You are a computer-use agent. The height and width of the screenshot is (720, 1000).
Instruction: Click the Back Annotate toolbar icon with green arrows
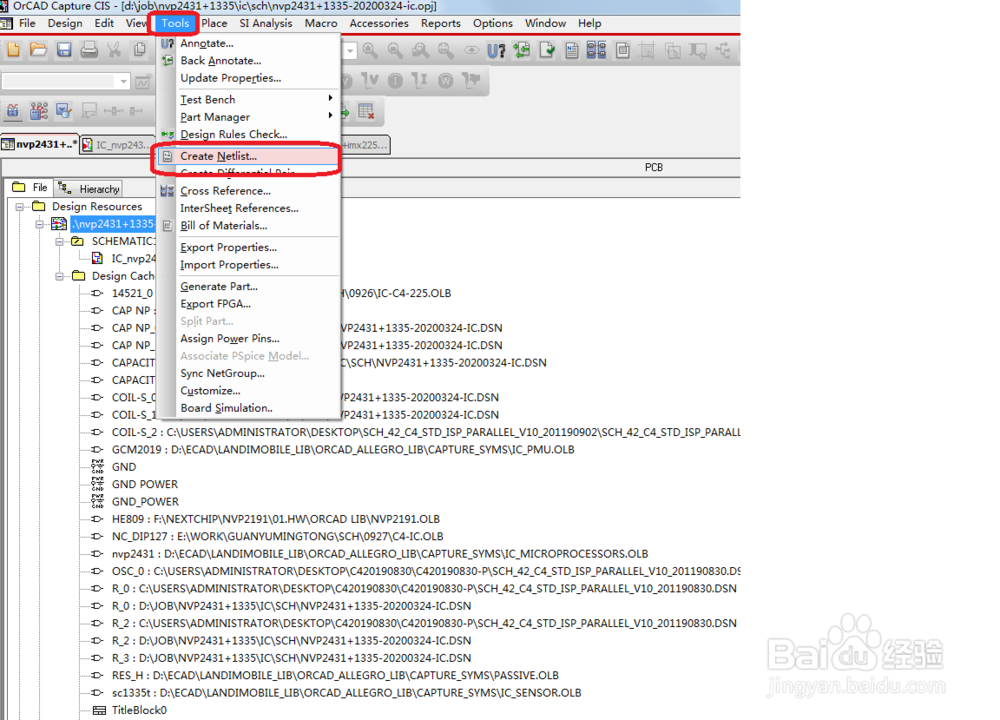pyautogui.click(x=522, y=50)
